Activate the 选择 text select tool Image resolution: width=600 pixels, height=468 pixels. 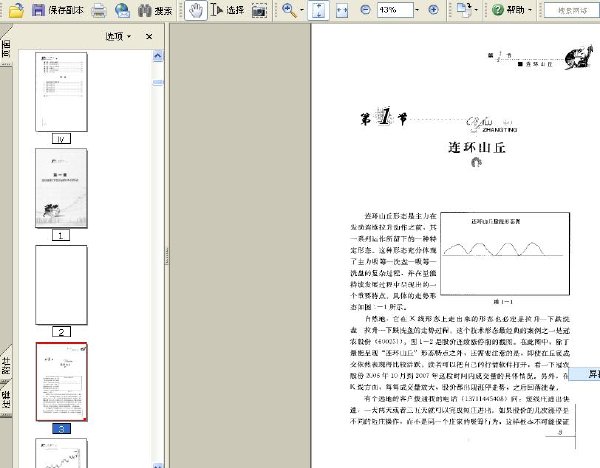[x=227, y=10]
